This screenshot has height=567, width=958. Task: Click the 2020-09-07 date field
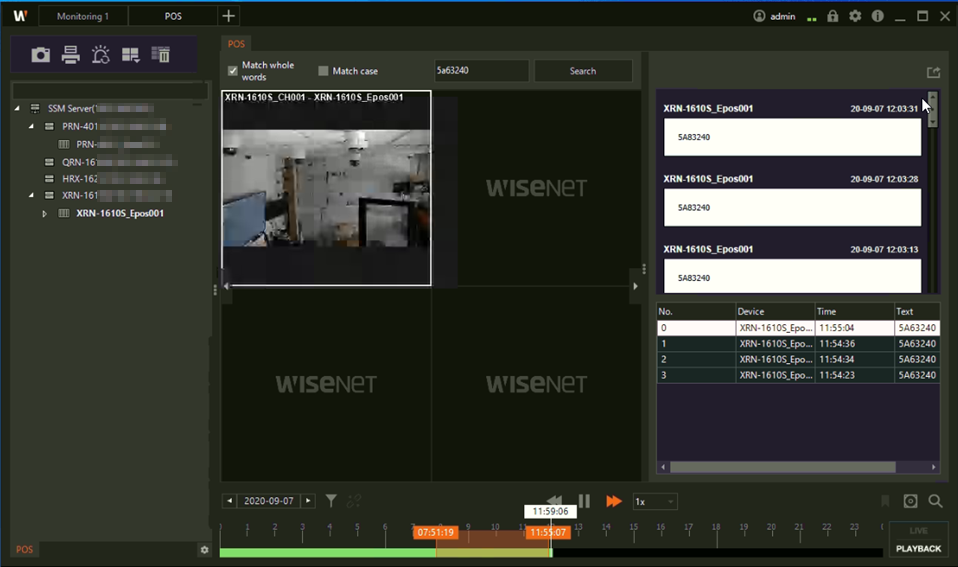(269, 501)
